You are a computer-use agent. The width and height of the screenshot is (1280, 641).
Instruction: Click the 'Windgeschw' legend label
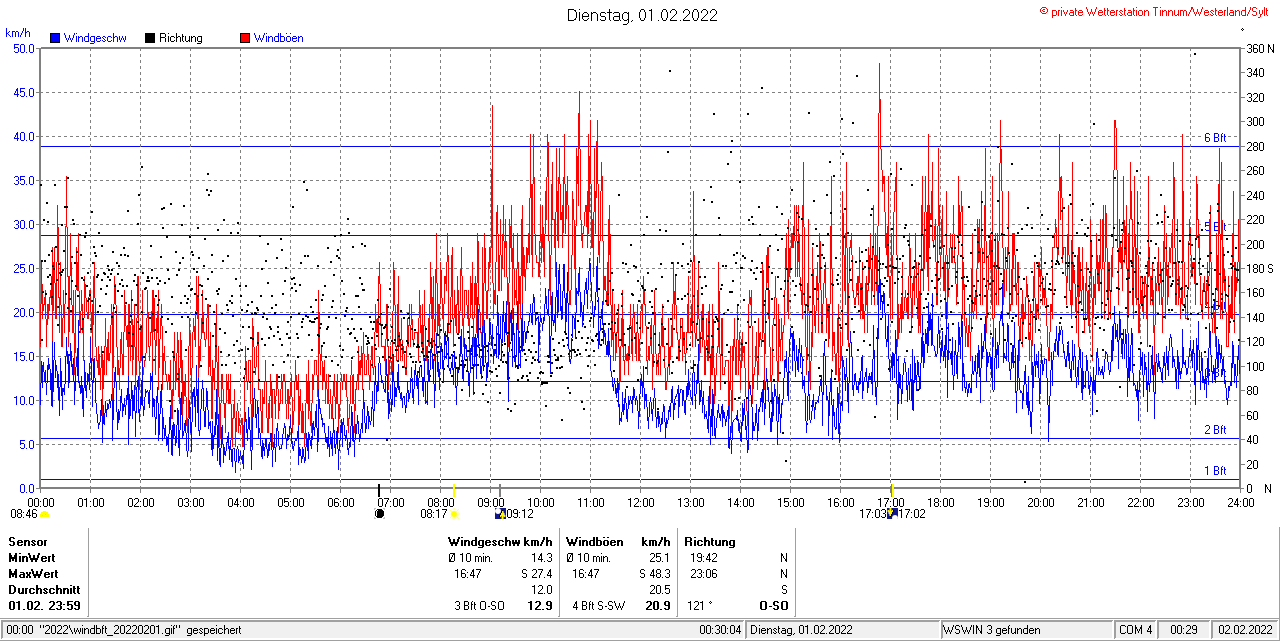click(95, 38)
